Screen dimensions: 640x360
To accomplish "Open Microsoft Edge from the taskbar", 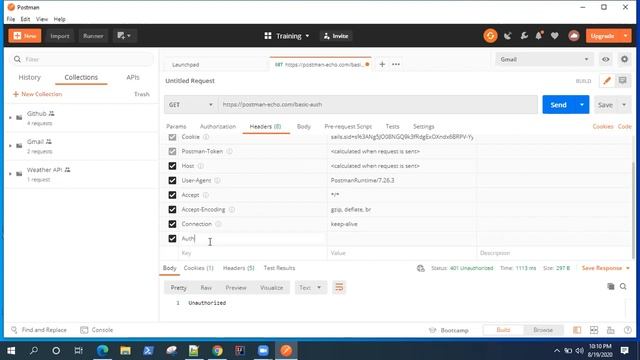I will 102,351.
